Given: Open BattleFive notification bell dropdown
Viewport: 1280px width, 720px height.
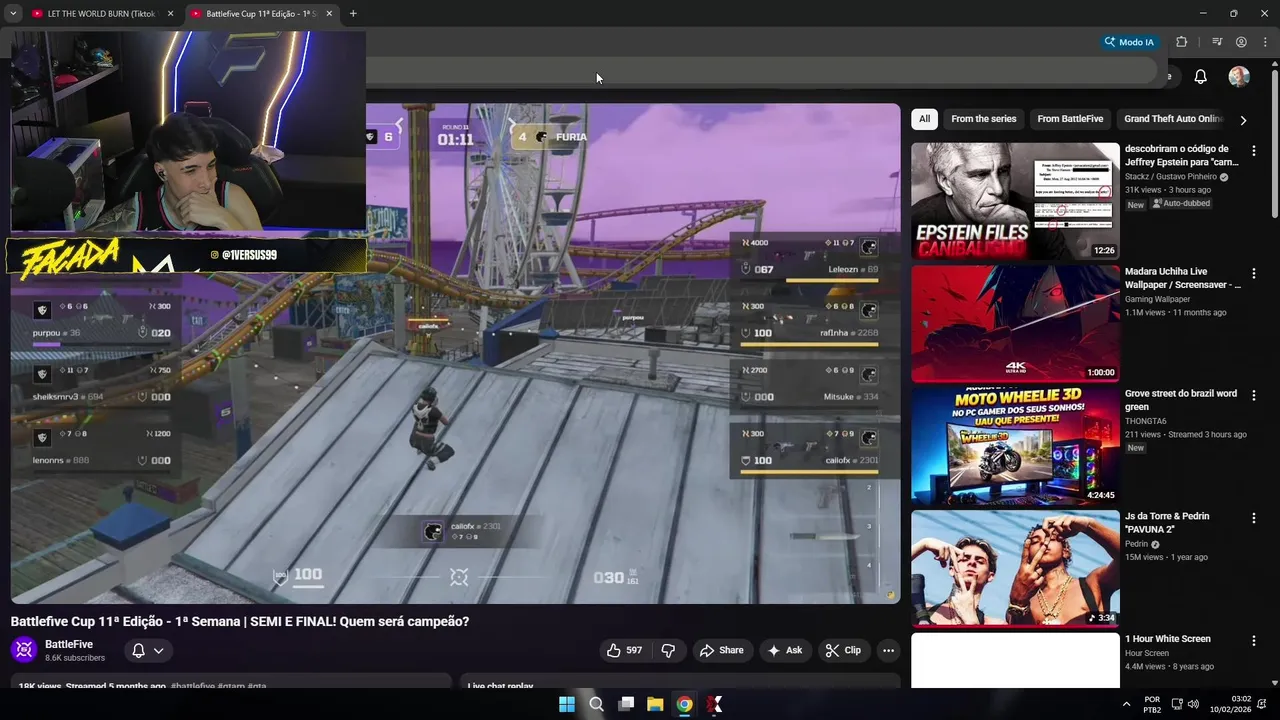Looking at the screenshot, I should pos(148,650).
